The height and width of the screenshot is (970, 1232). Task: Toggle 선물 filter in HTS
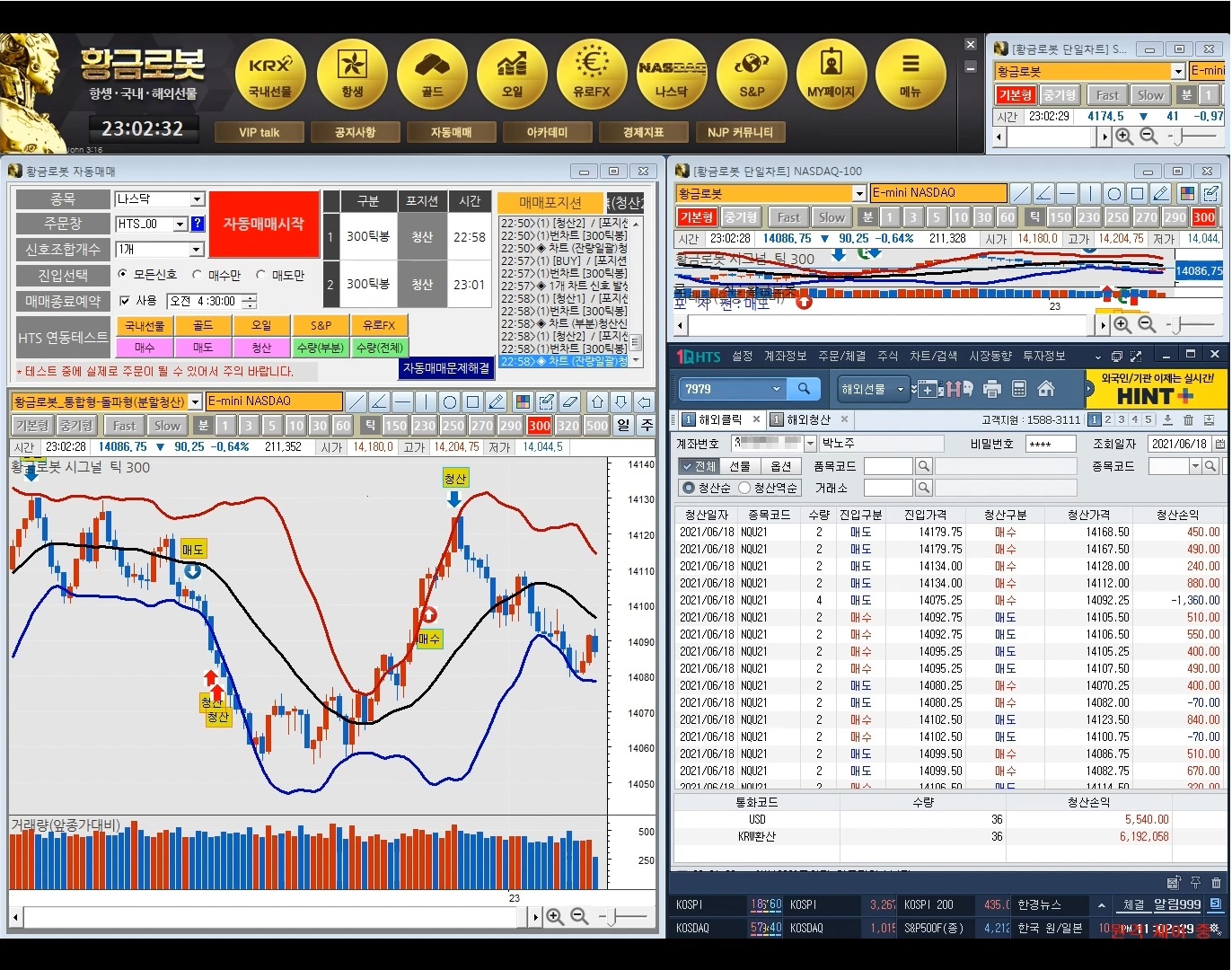tap(740, 466)
